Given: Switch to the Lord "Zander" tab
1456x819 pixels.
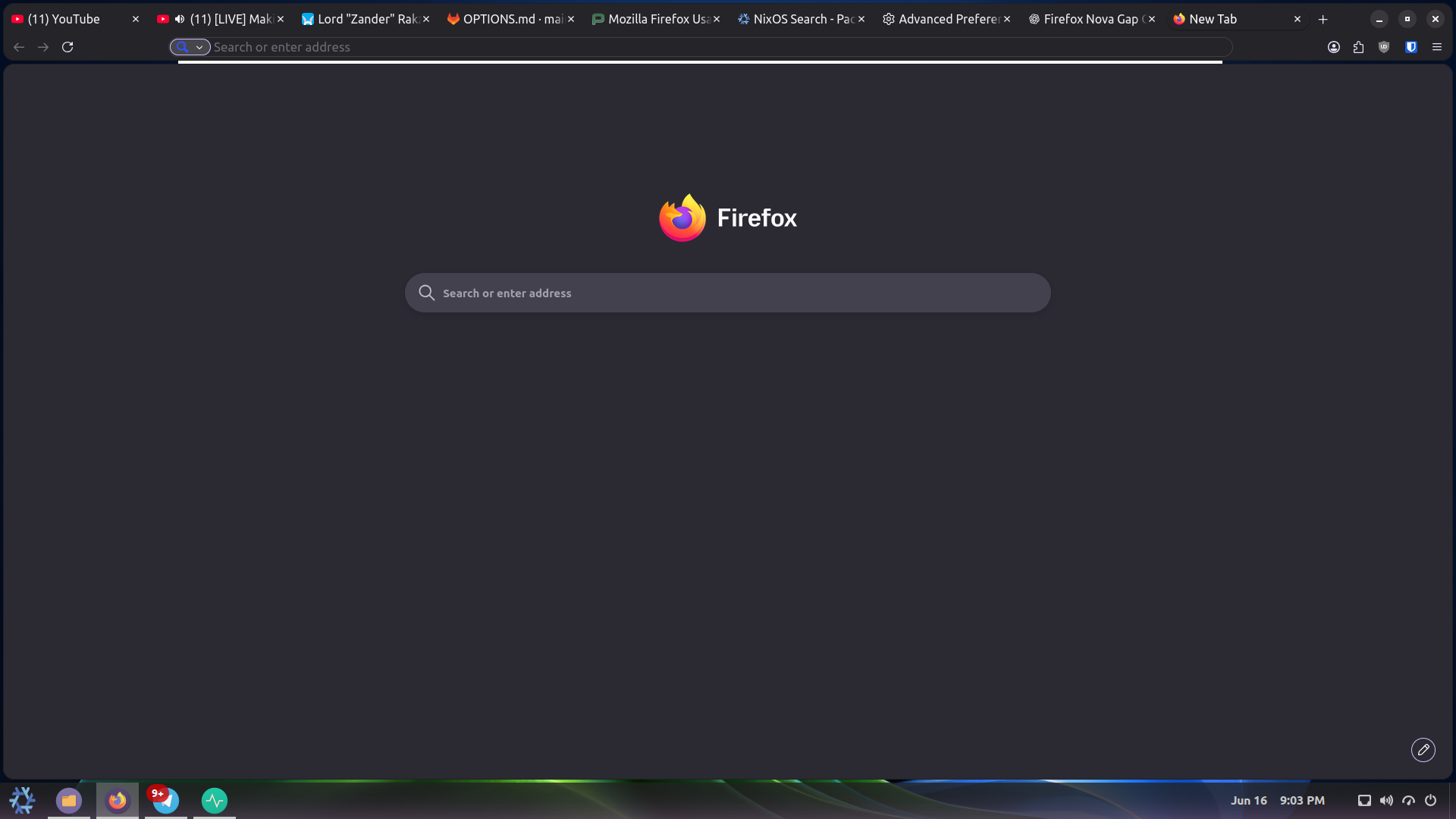Looking at the screenshot, I should click(366, 19).
